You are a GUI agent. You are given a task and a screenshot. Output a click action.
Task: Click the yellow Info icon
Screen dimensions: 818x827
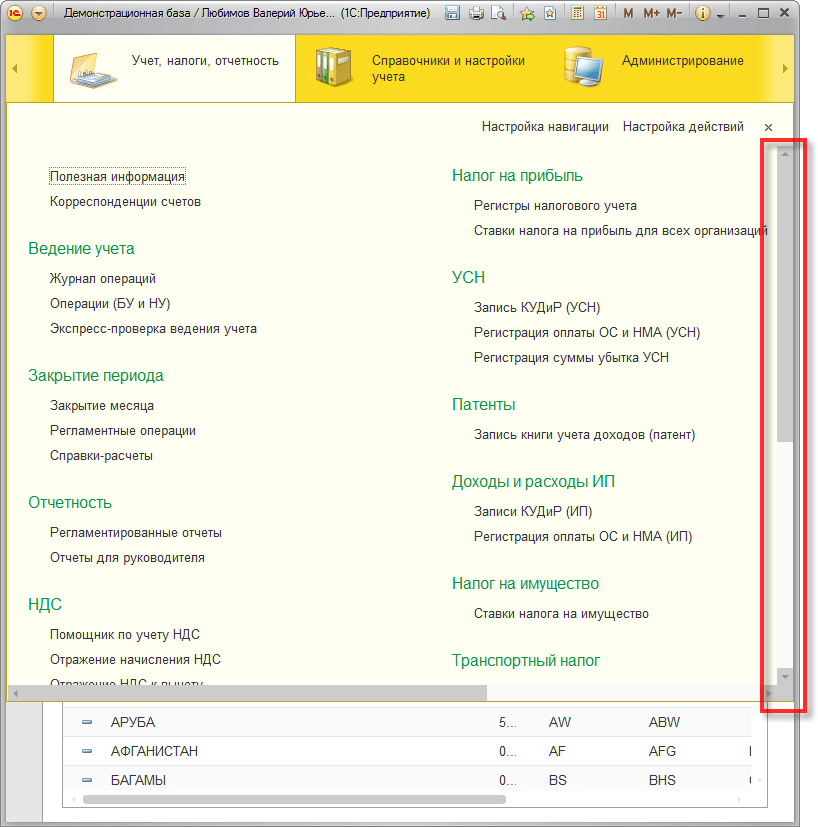point(702,13)
